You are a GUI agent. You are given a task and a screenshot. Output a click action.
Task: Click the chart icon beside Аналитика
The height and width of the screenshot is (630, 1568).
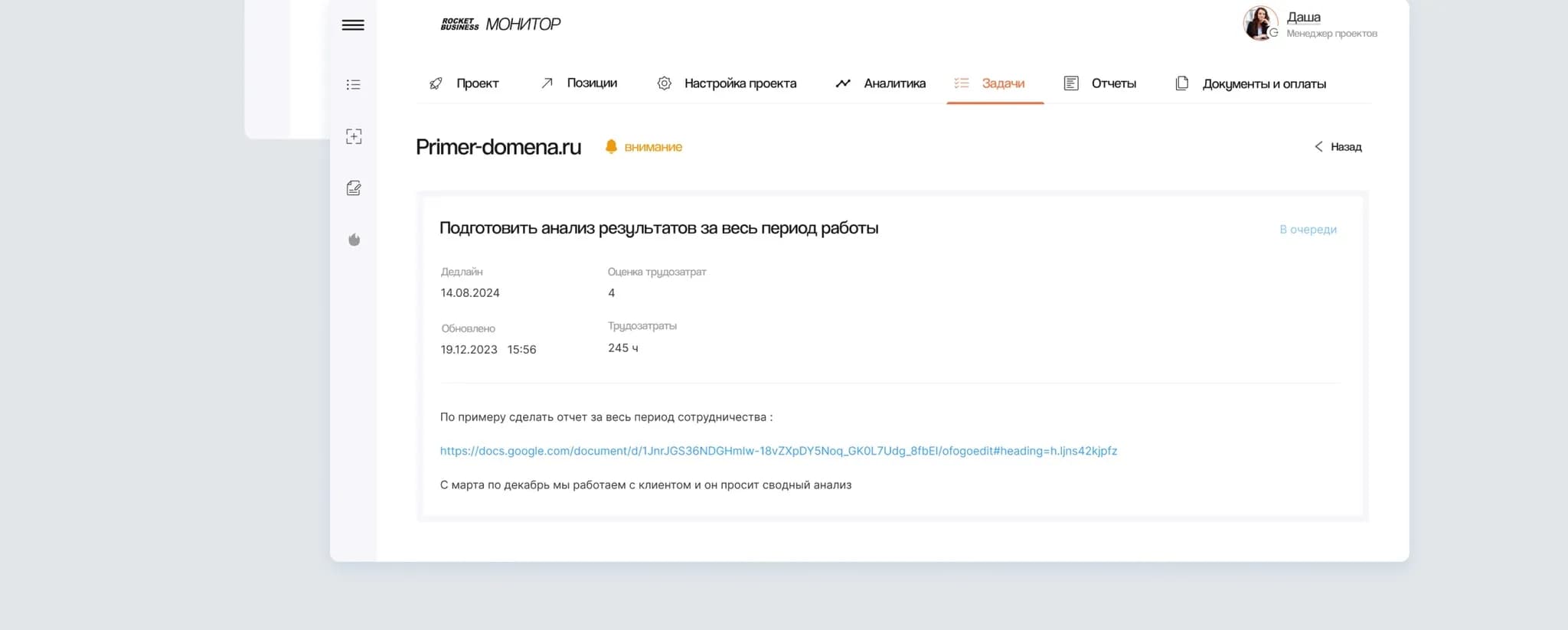click(x=843, y=83)
